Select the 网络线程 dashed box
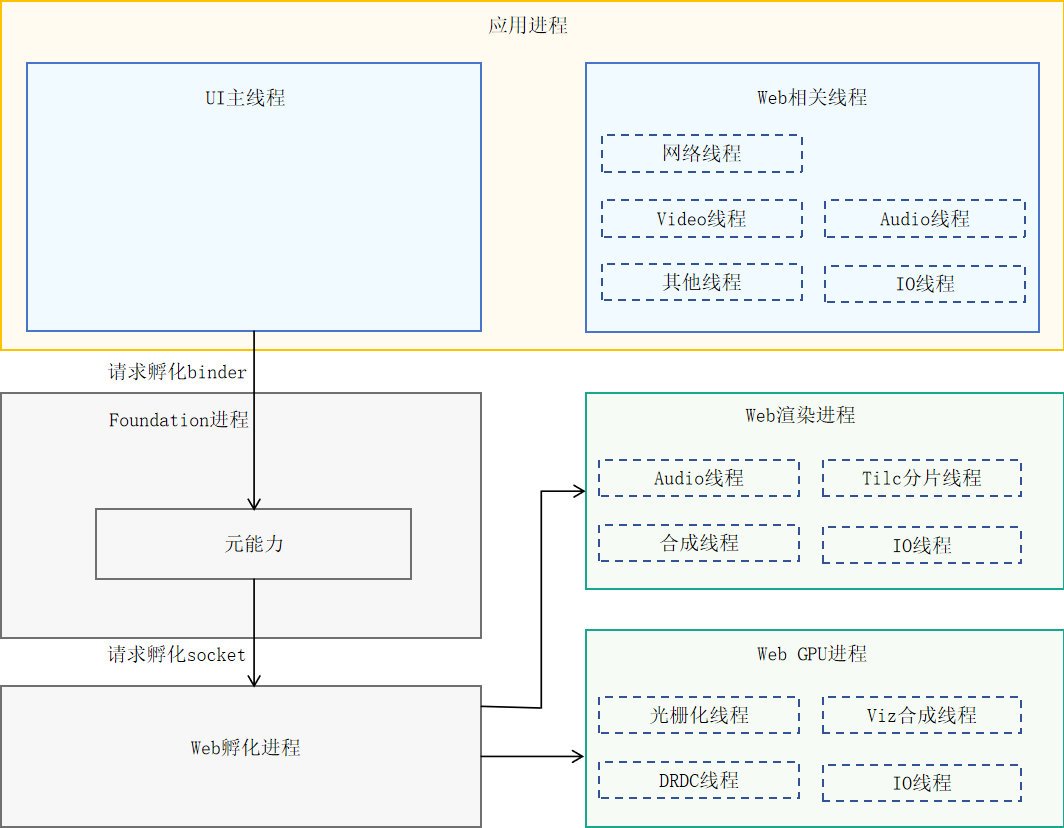1064x828 pixels. click(701, 154)
